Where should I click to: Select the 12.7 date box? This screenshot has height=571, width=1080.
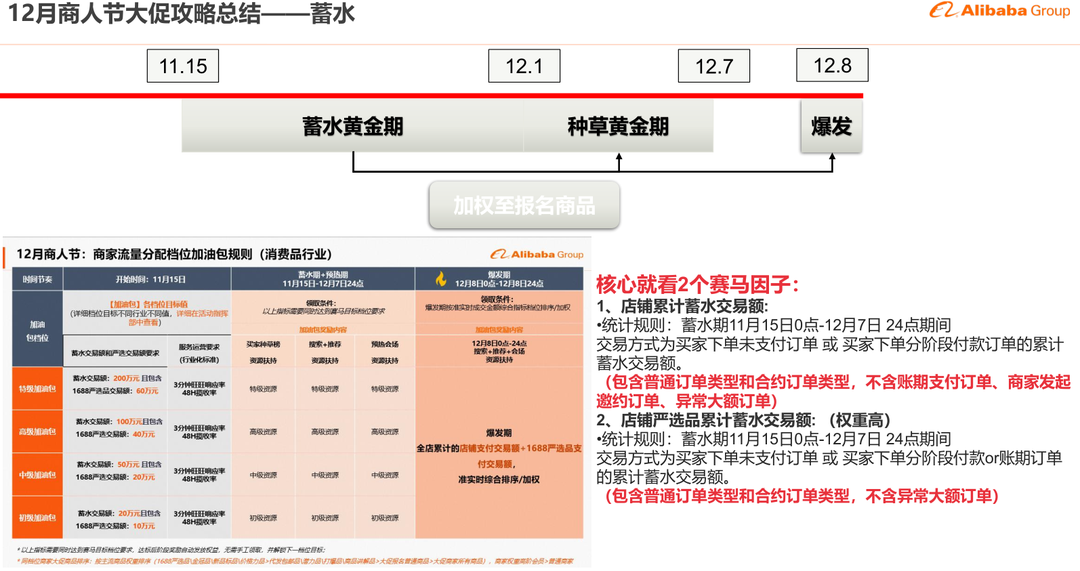[x=714, y=66]
